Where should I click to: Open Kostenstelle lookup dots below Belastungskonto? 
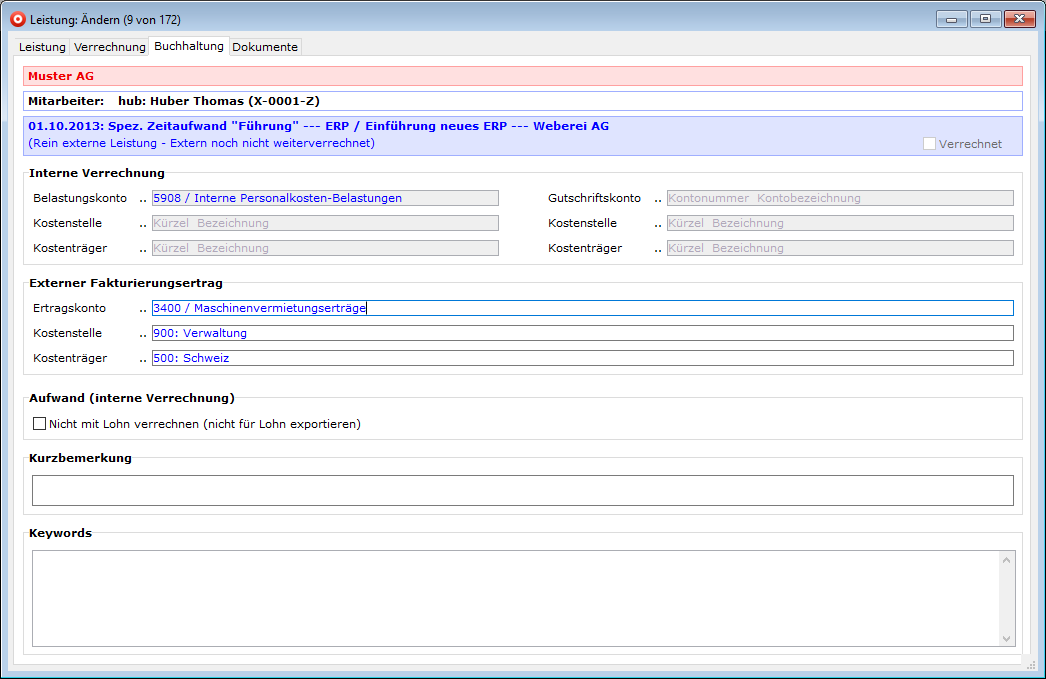[143, 224]
